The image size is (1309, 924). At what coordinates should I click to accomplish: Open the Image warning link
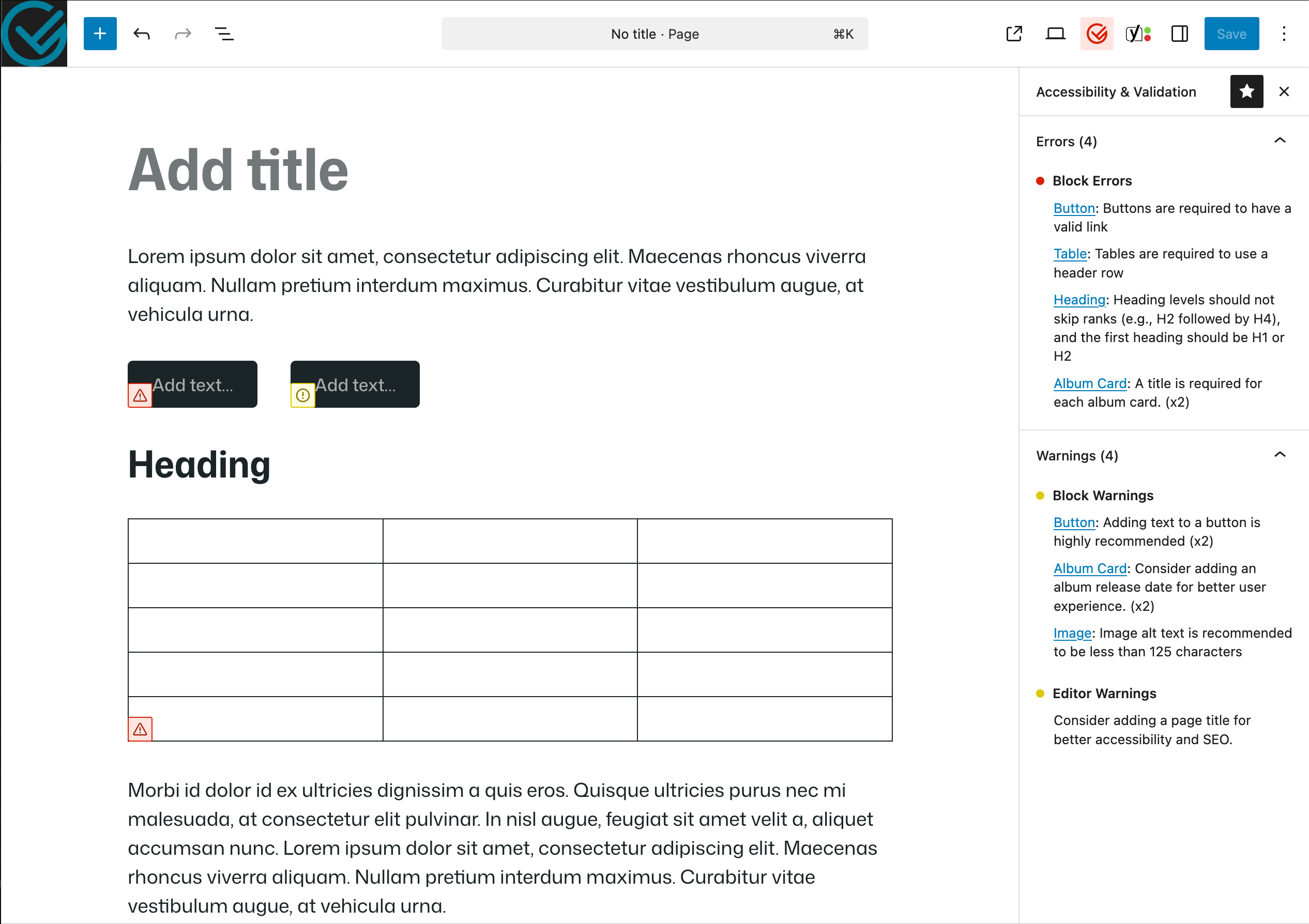tap(1072, 633)
